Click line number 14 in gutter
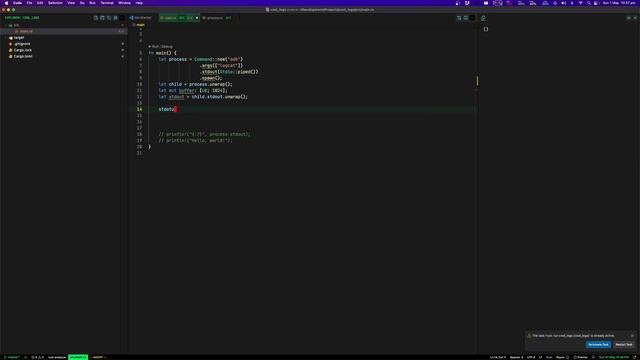Image resolution: width=640 pixels, height=360 pixels. click(x=140, y=109)
